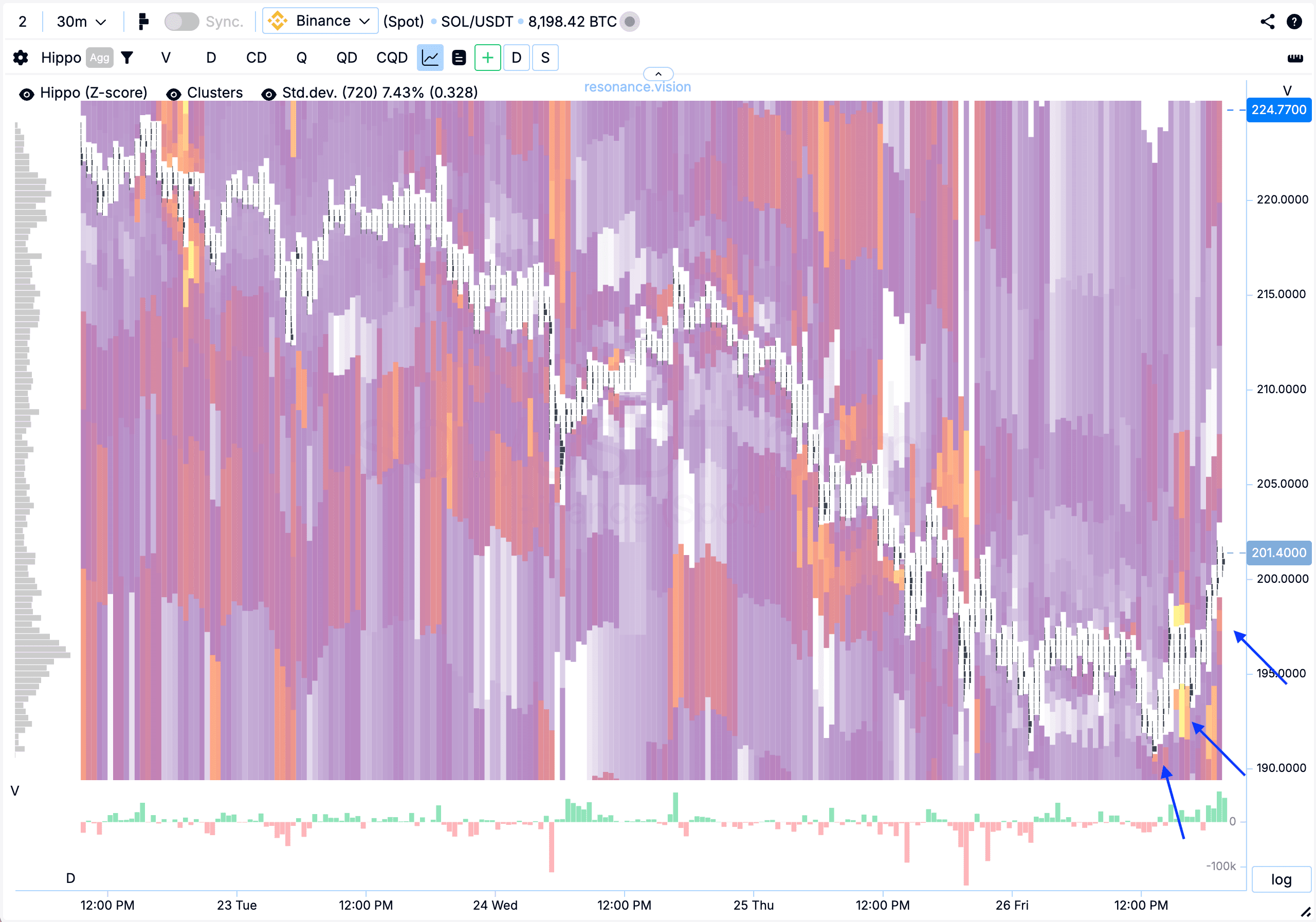Click the filter funnel icon

(x=127, y=58)
